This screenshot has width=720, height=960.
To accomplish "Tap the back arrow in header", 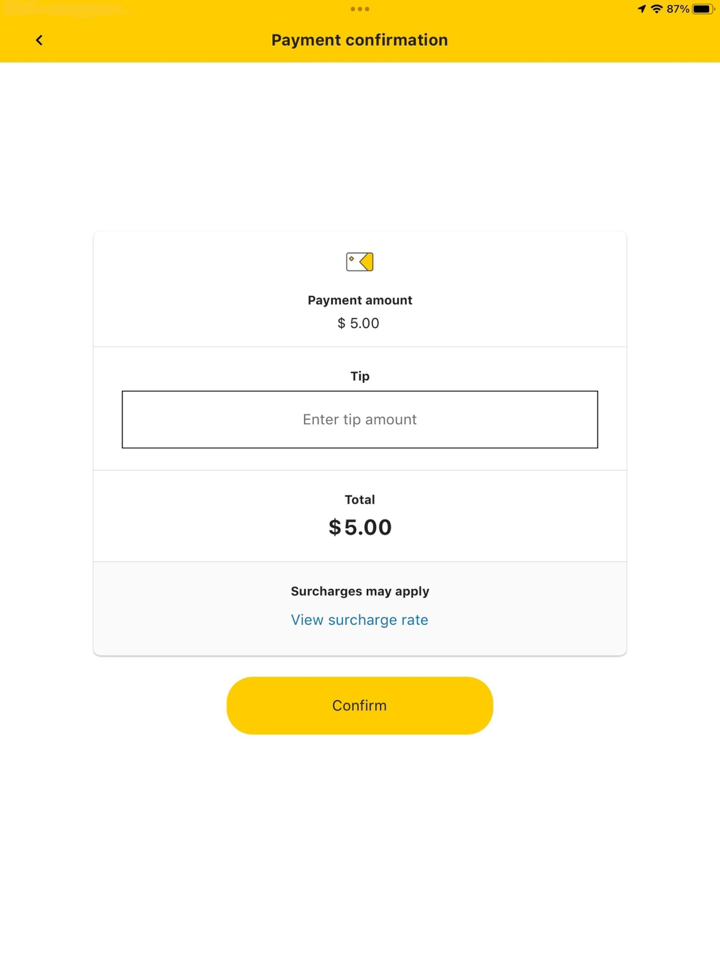I will click(39, 40).
